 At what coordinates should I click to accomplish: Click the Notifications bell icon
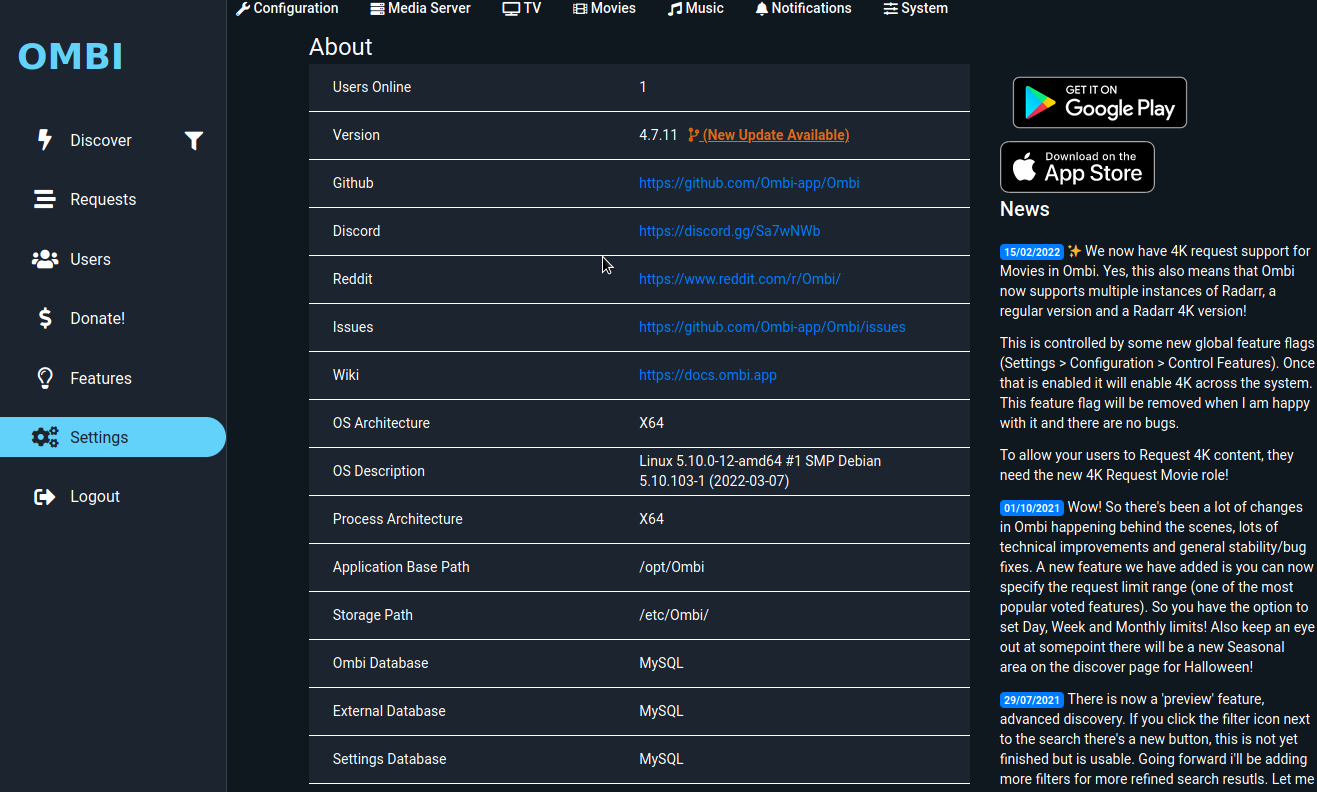761,8
